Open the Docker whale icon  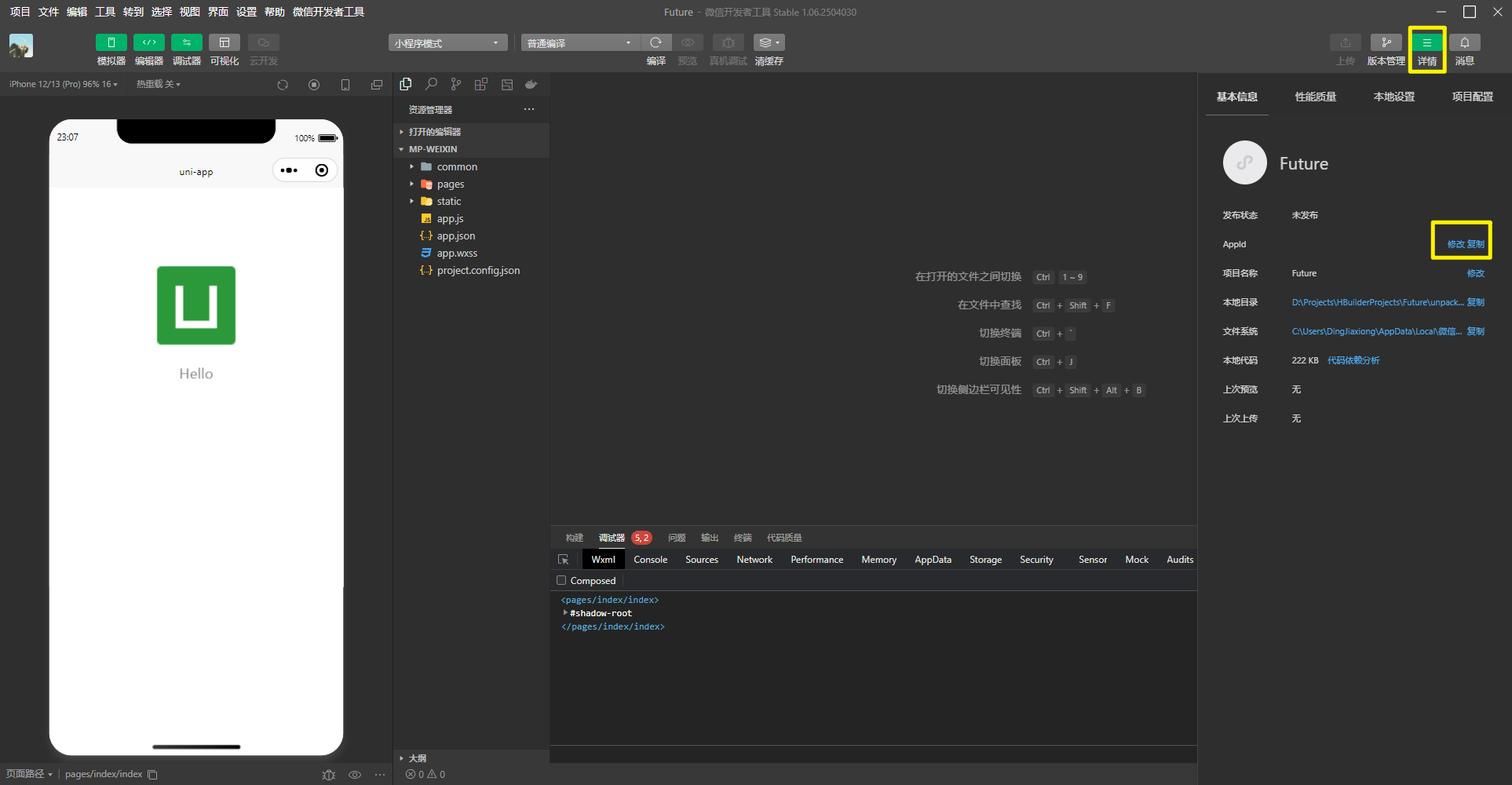[531, 84]
